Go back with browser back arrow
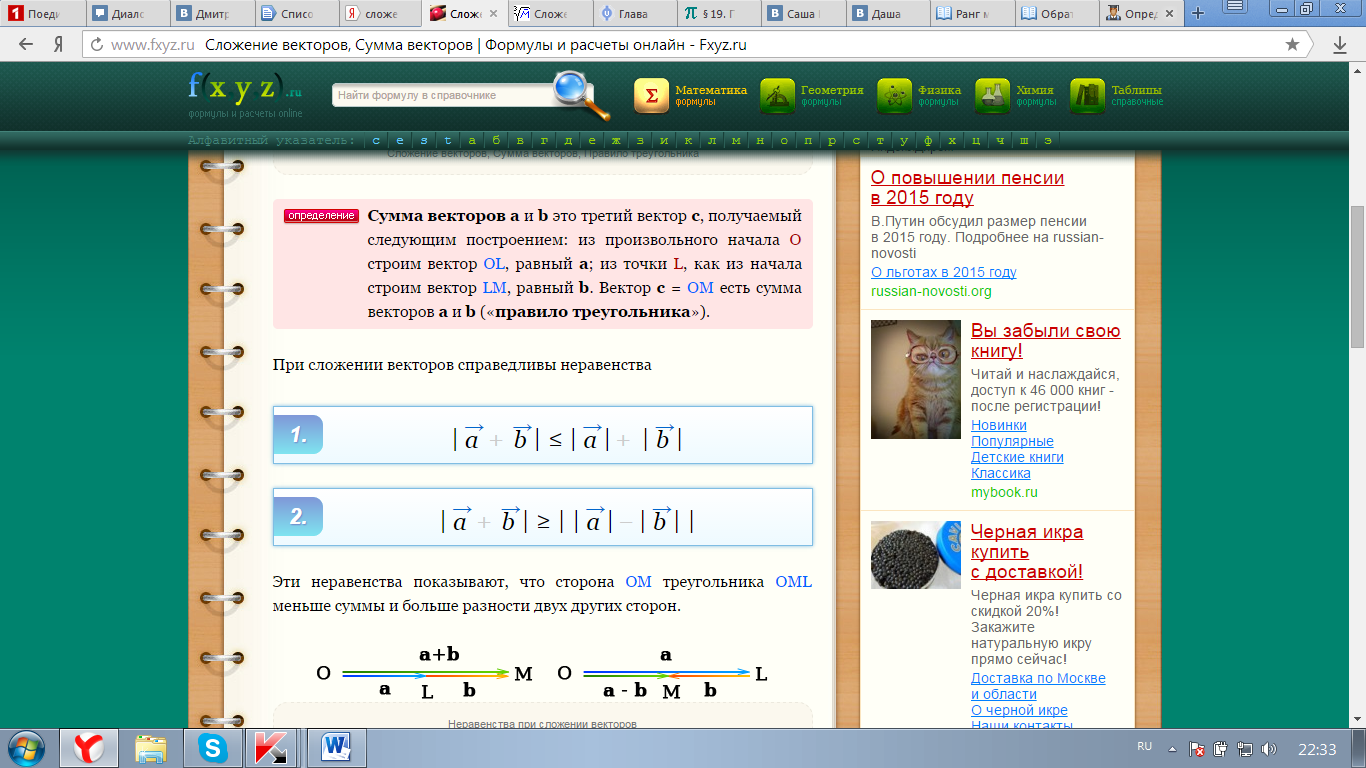 (x=26, y=45)
